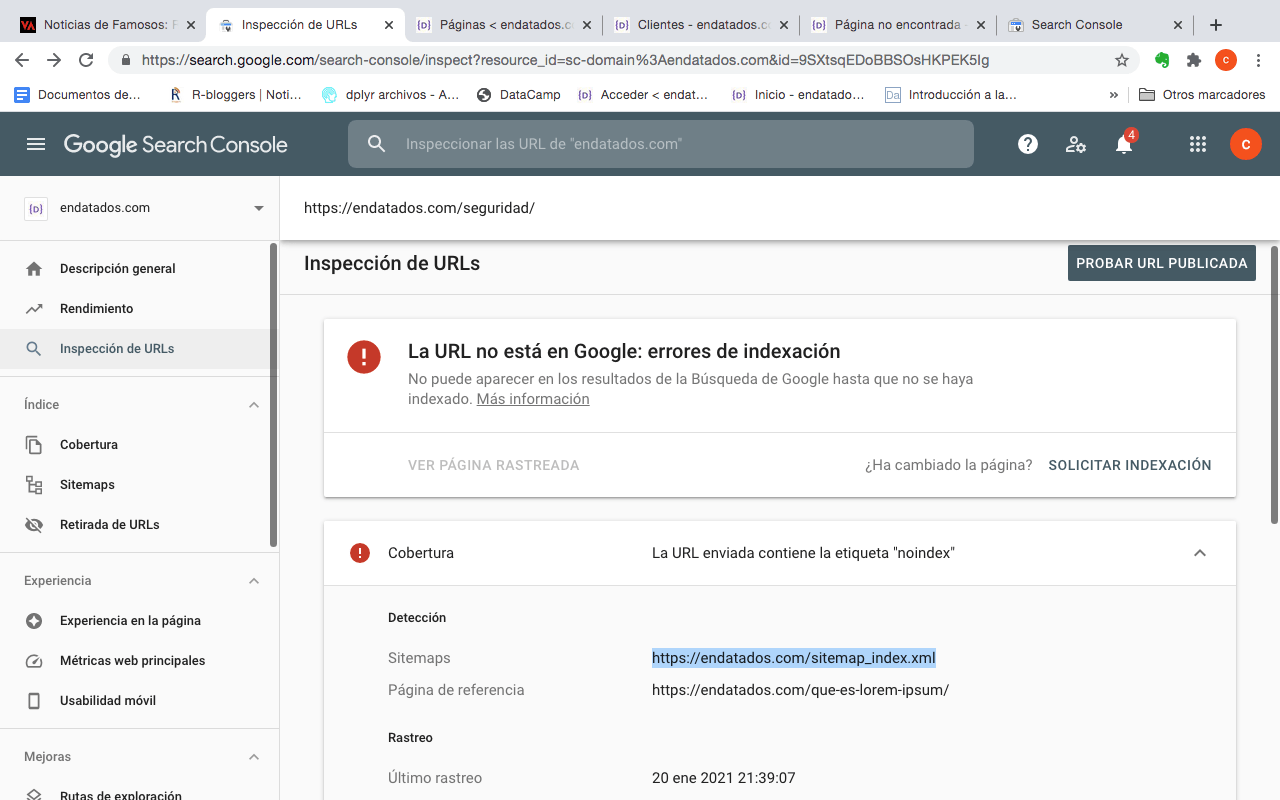This screenshot has width=1280, height=800.
Task: Open the orange account avatar in Search Console
Action: tap(1245, 144)
